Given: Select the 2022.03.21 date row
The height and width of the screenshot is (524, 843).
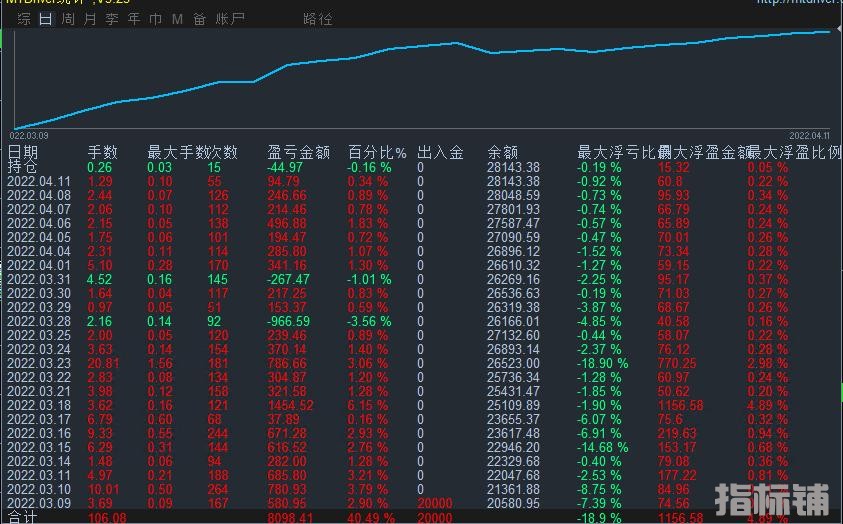Looking at the screenshot, I should tap(39, 391).
